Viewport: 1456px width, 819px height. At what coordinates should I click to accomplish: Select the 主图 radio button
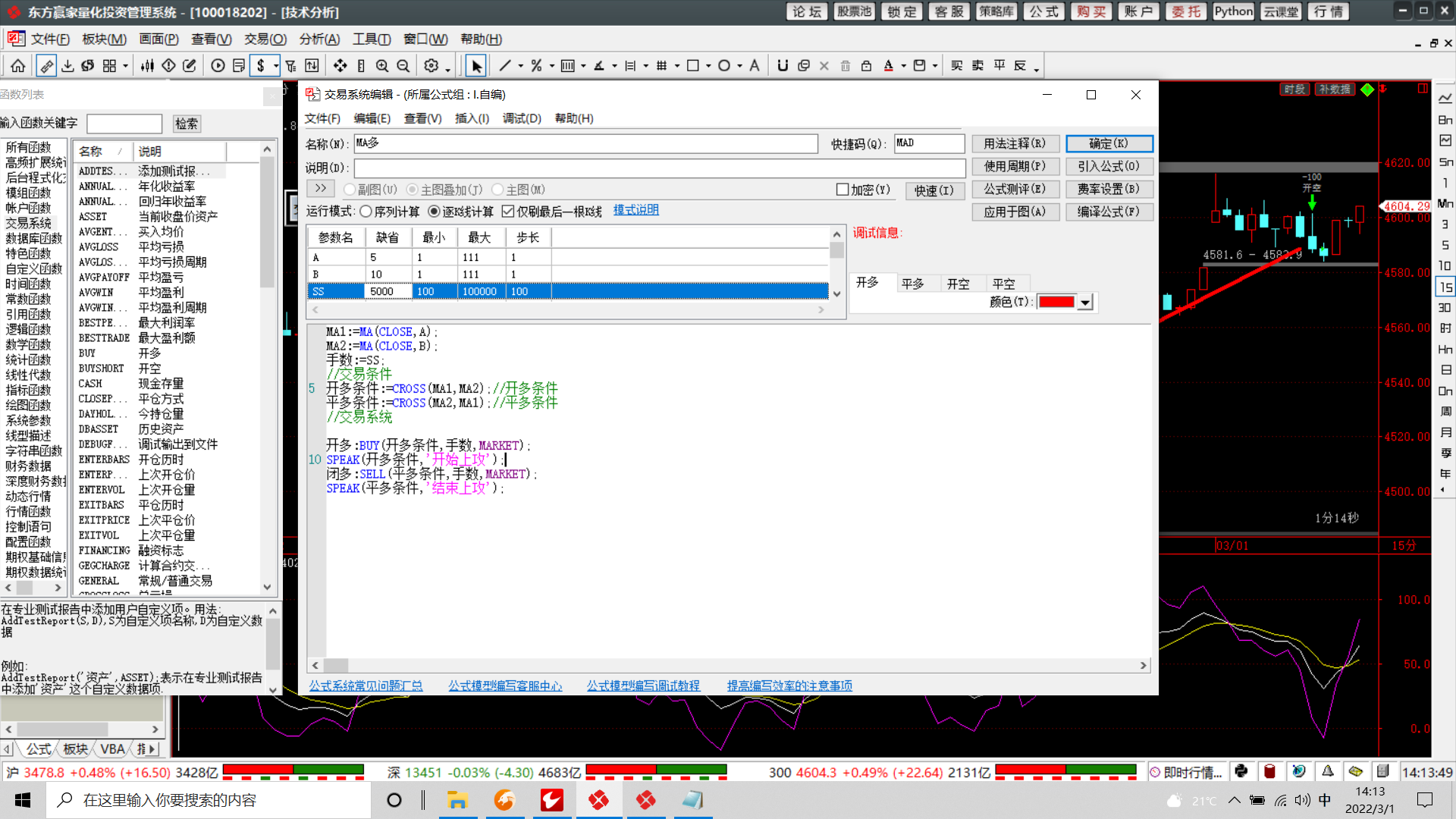pyautogui.click(x=498, y=190)
